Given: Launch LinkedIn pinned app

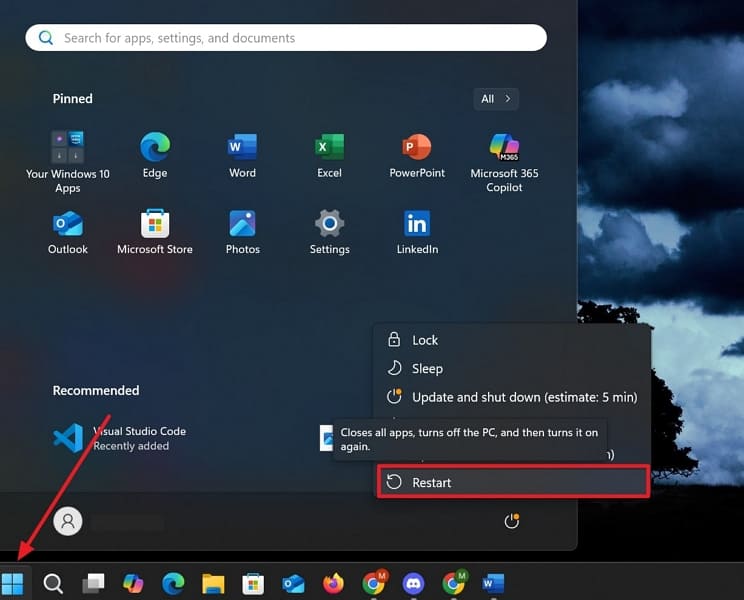Looking at the screenshot, I should click(417, 232).
